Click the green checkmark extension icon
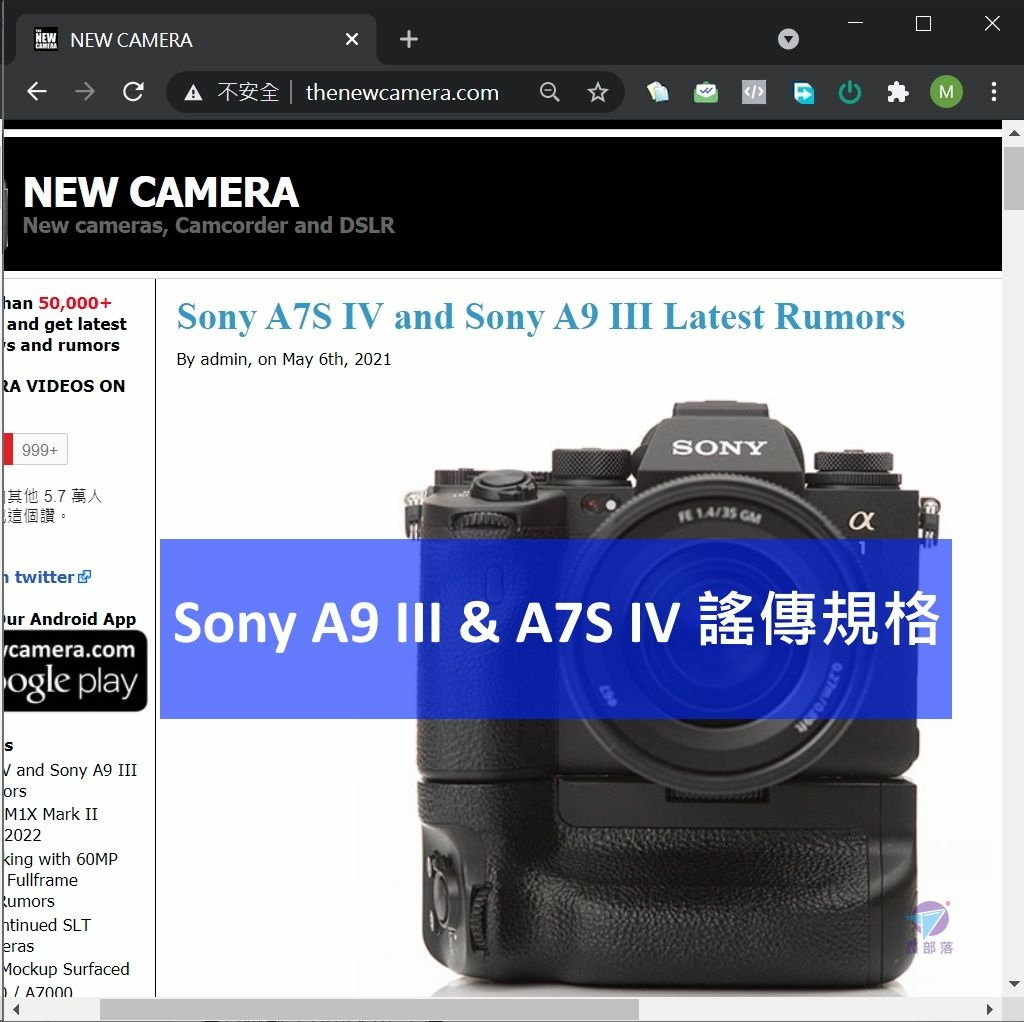 click(706, 92)
